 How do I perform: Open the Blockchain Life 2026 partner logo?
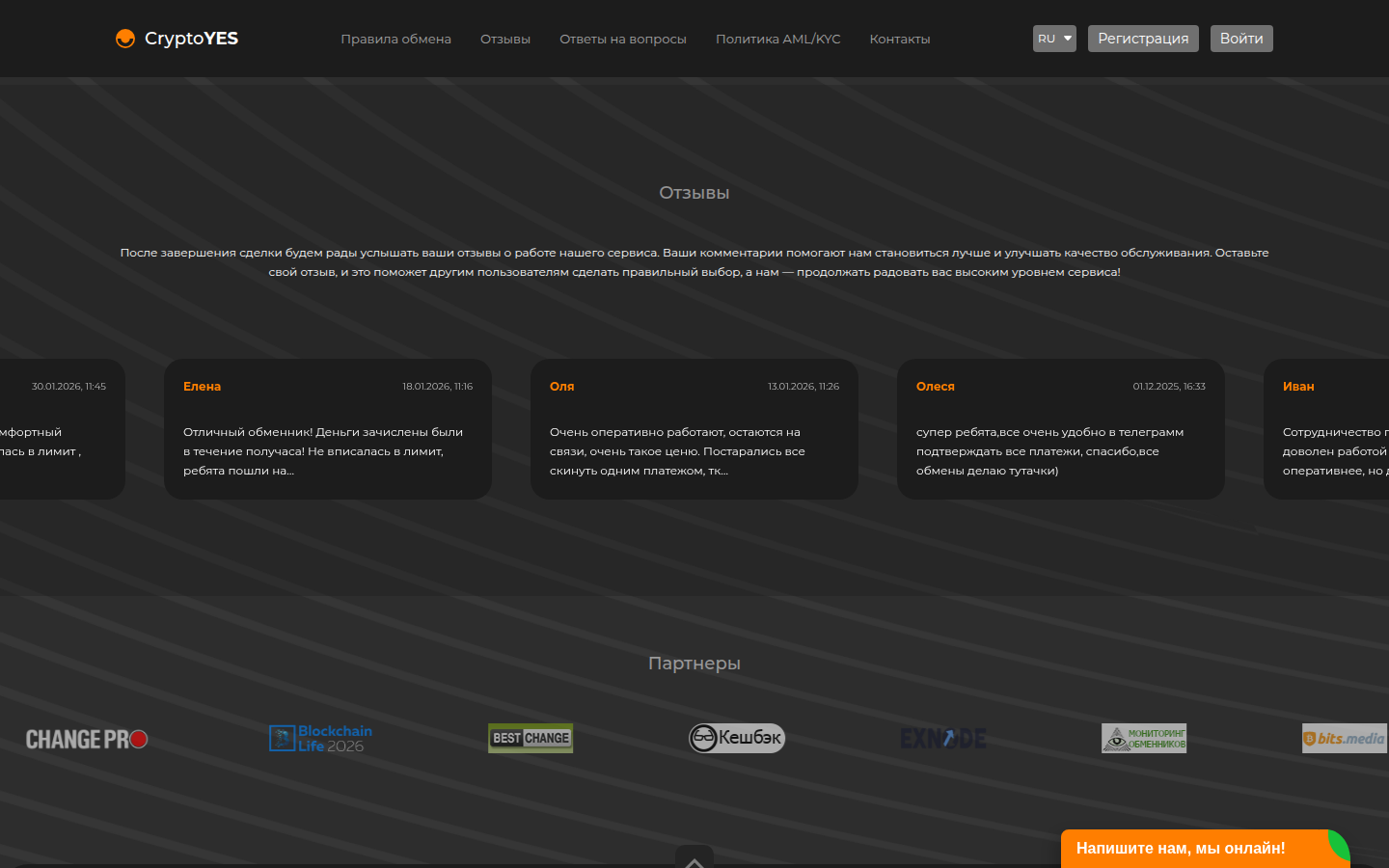(x=320, y=739)
